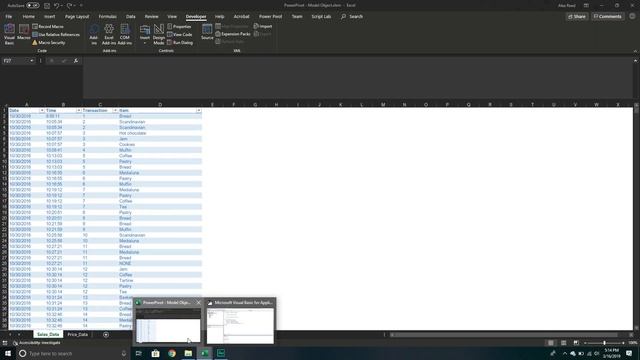Screen dimensions: 640x360
Task: Open XML Expansion Packs
Action: 233,34
